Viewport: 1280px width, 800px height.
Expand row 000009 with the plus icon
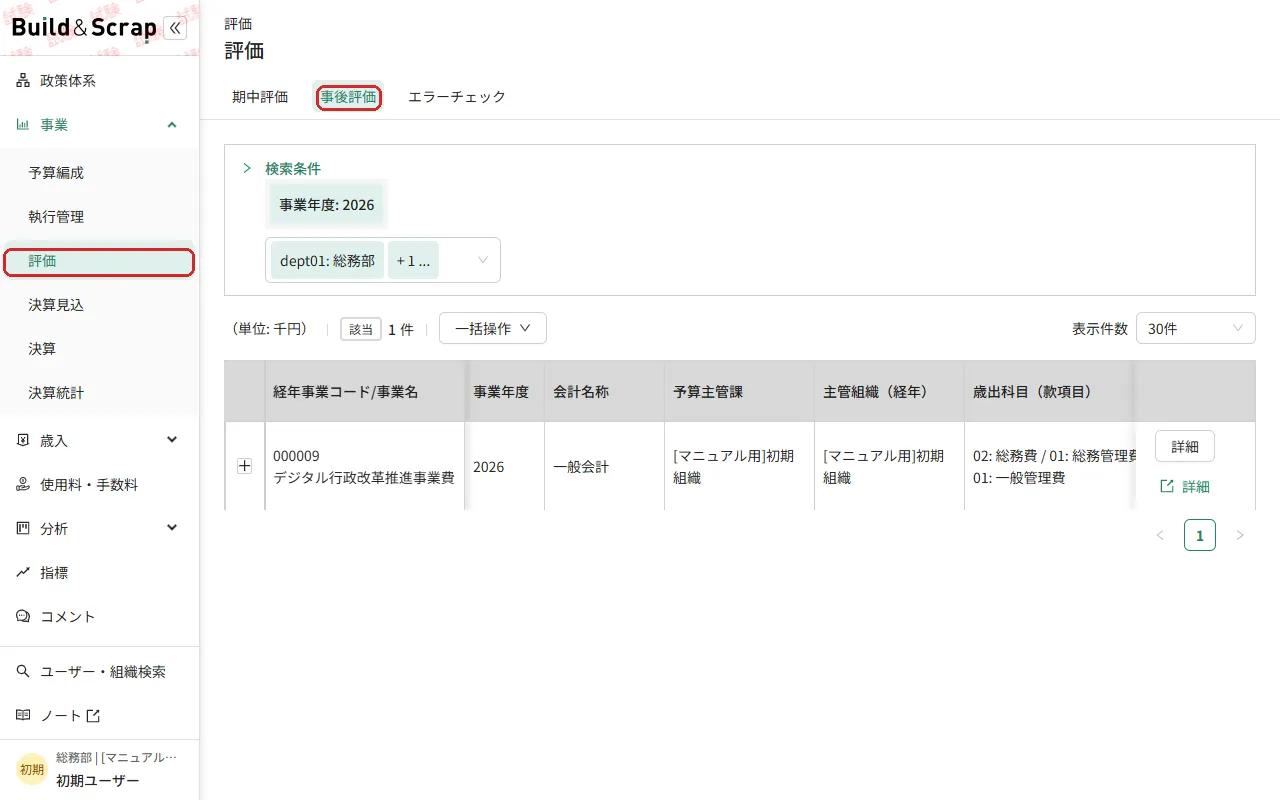point(244,466)
